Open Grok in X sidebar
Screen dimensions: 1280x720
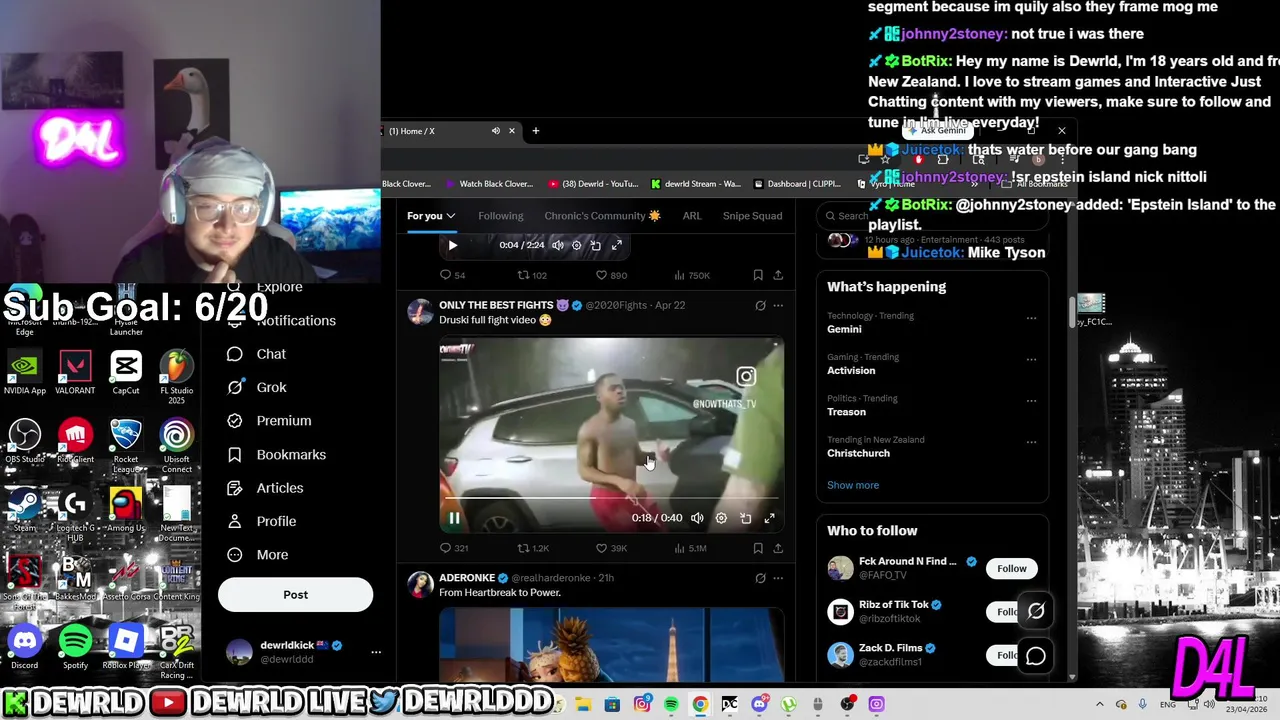pos(256,387)
